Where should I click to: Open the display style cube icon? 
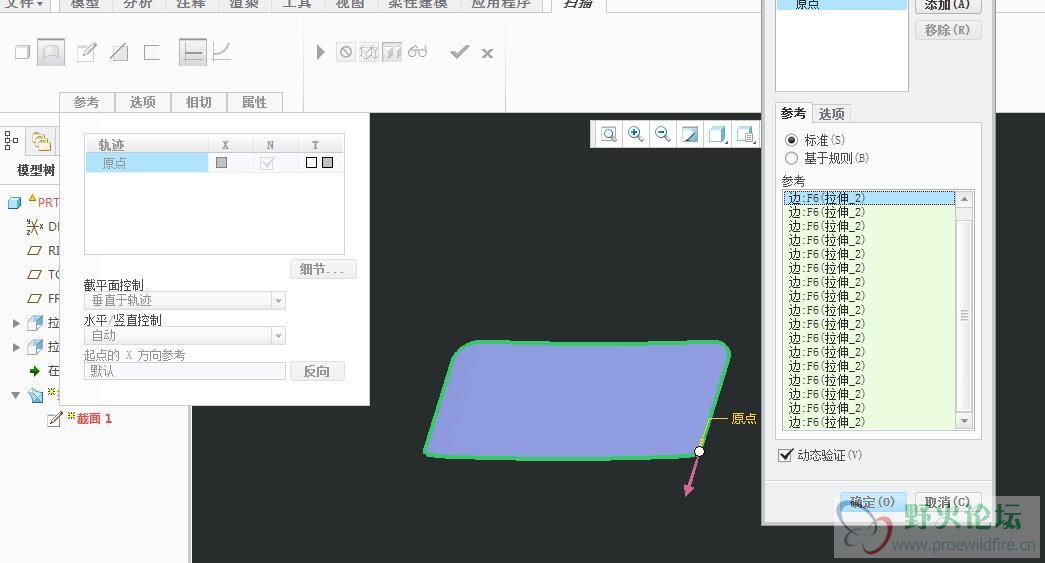[x=717, y=135]
